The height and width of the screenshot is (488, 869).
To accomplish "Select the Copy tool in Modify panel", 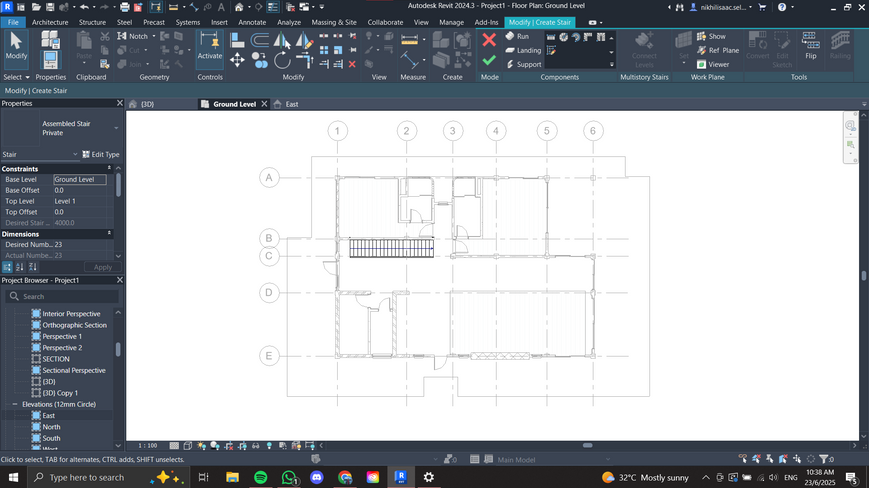I will 259,60.
